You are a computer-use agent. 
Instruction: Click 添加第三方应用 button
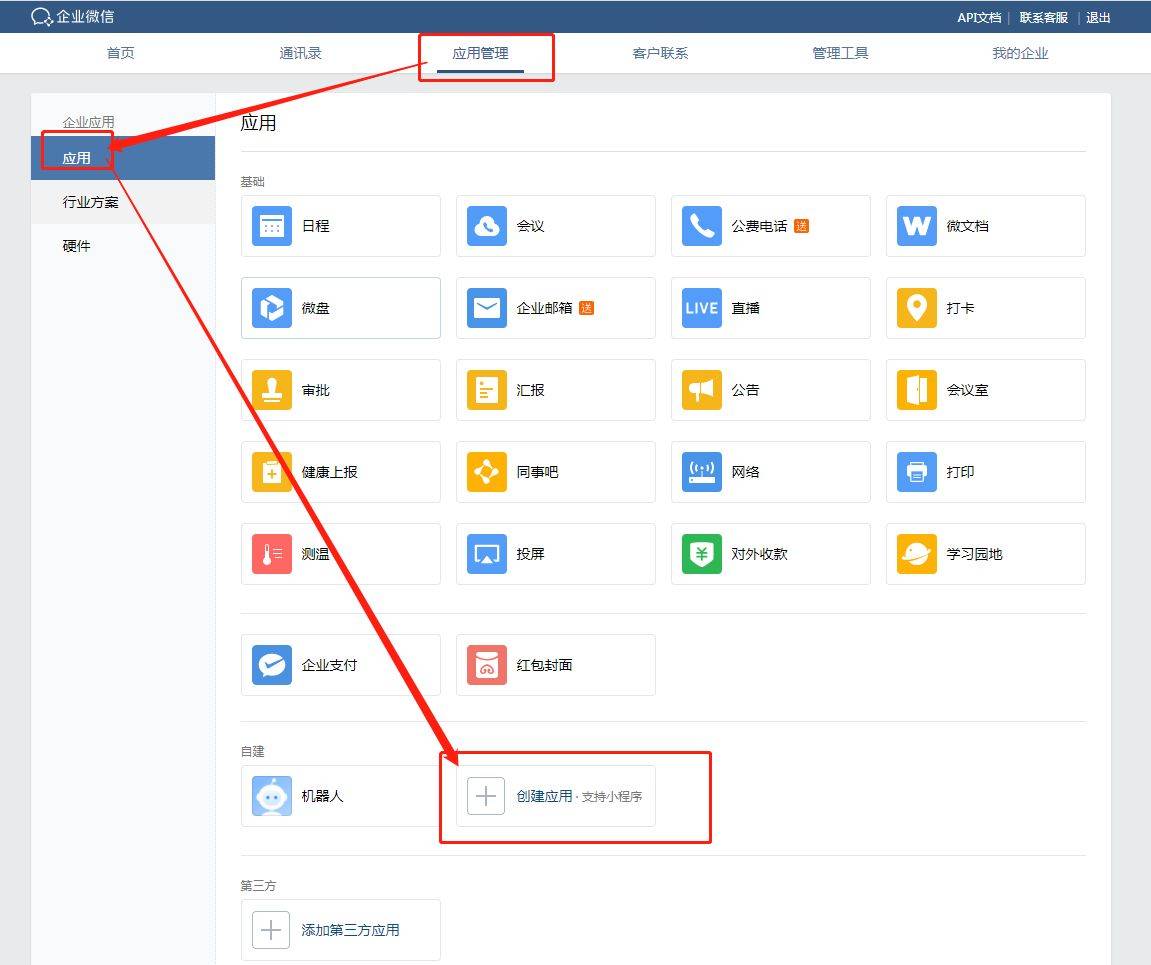(350, 930)
